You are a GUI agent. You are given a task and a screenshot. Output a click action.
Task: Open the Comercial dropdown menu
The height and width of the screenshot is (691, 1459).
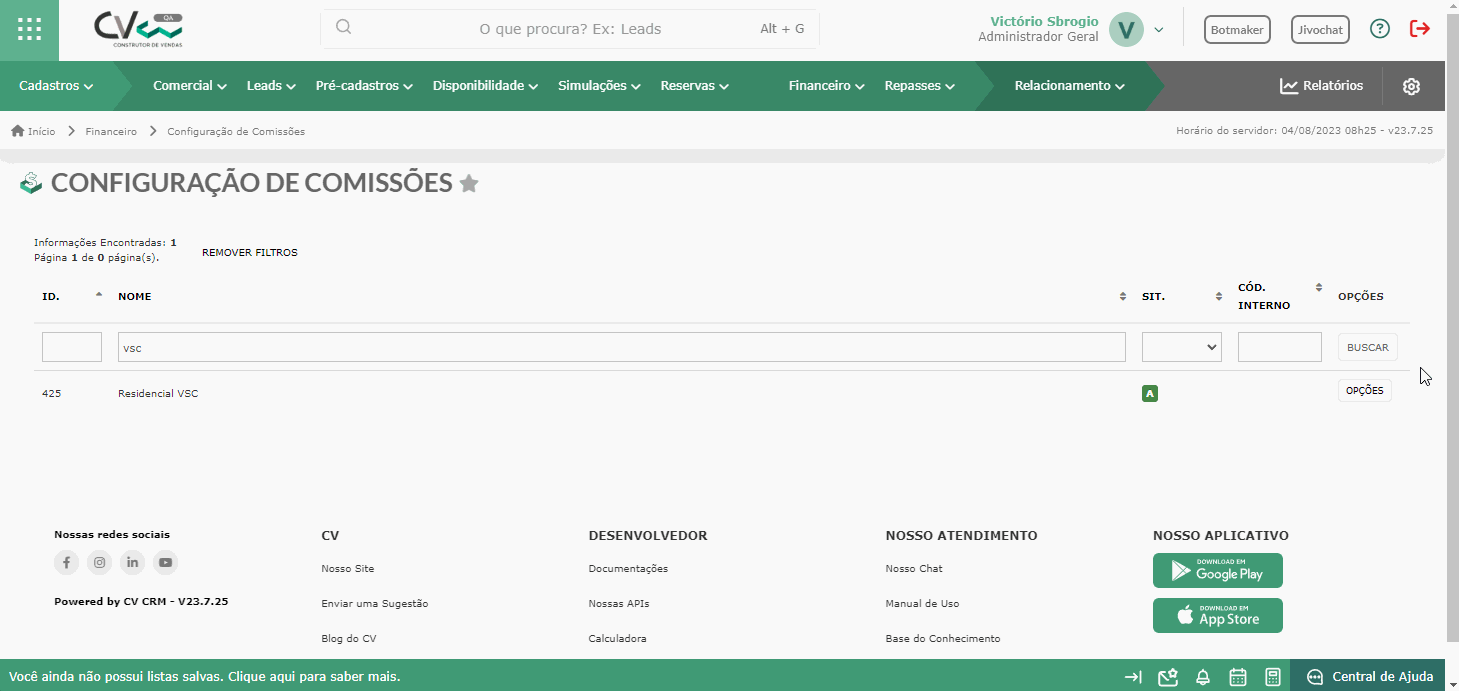[x=190, y=86]
